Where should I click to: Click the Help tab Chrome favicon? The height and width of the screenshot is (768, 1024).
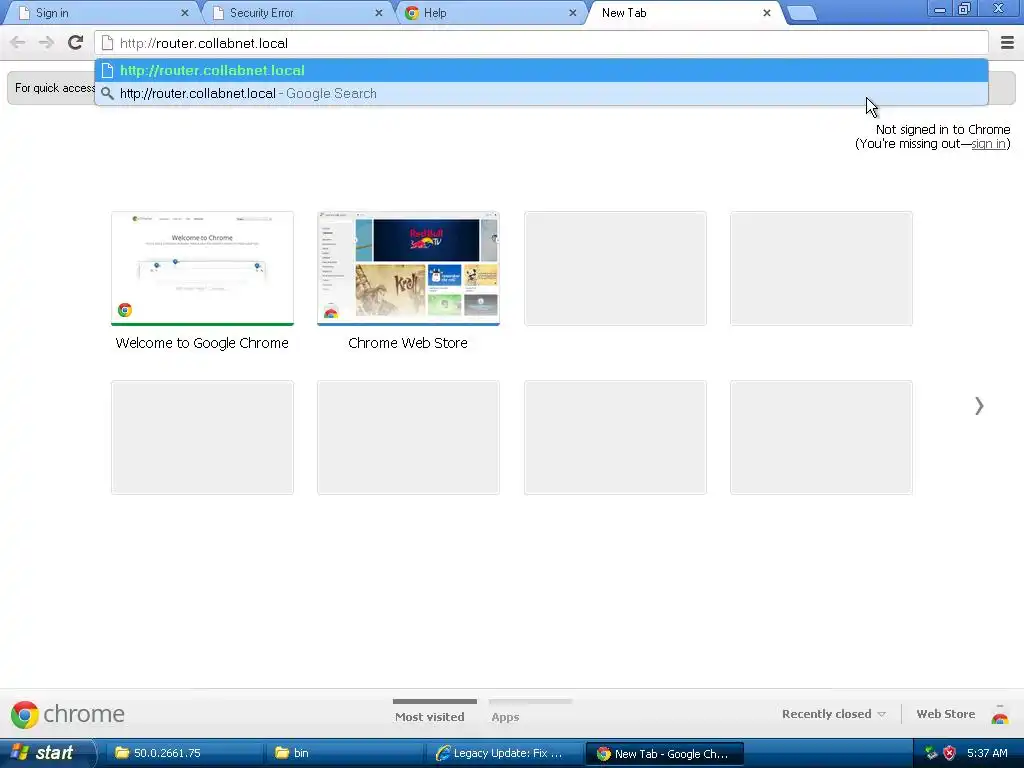(411, 13)
